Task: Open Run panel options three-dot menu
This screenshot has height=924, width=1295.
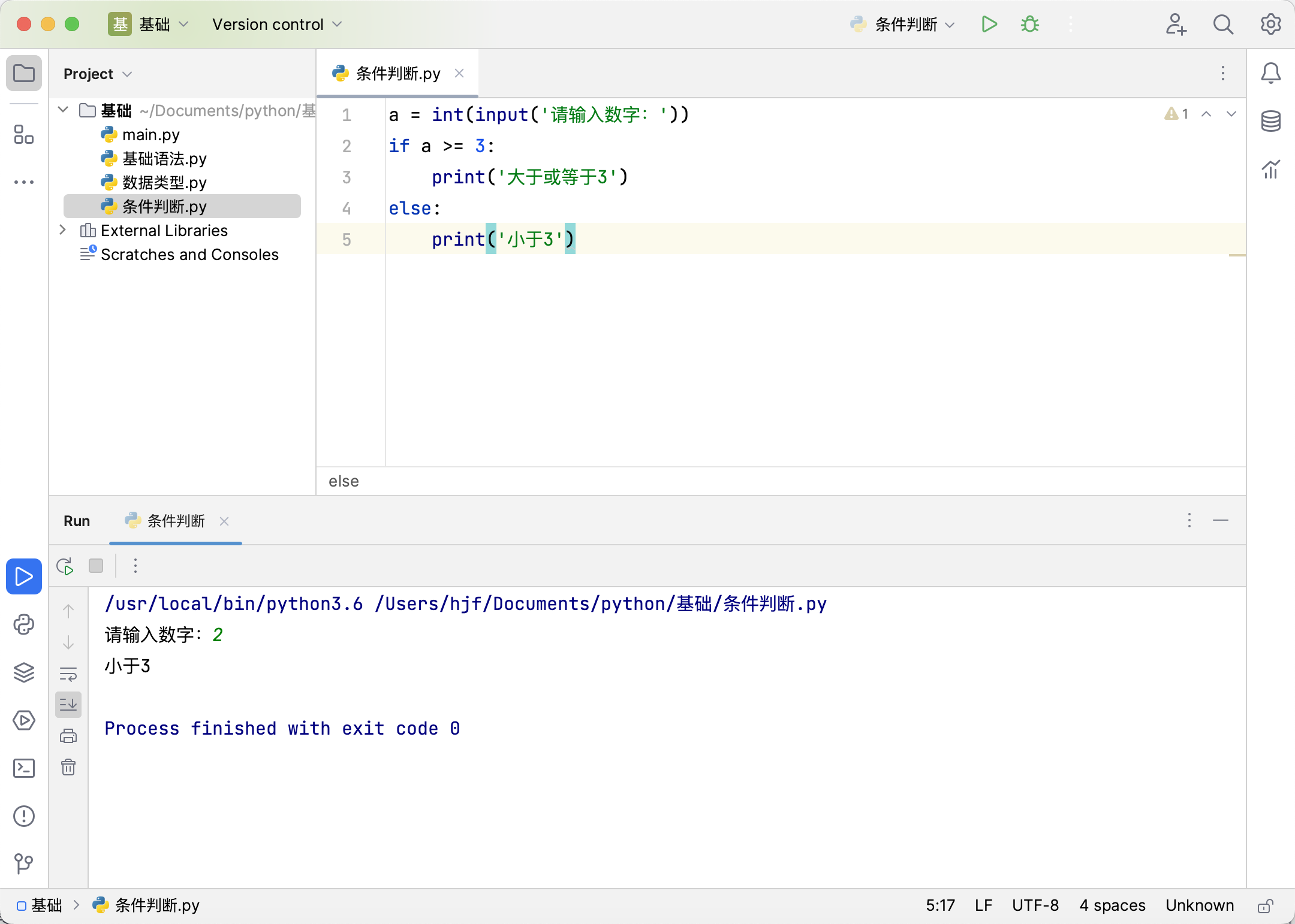Action: (x=1189, y=520)
